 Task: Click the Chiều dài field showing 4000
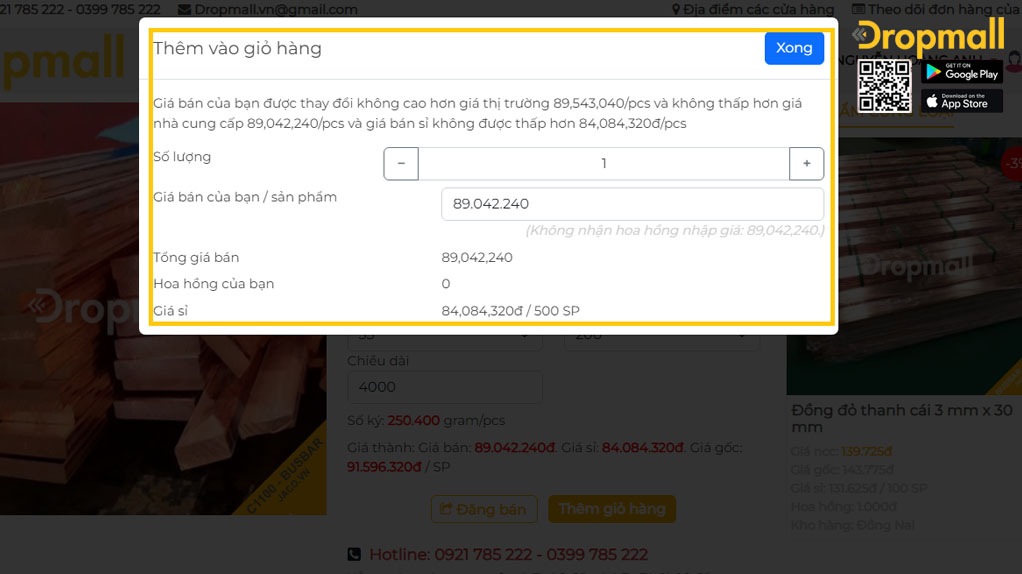click(x=445, y=387)
